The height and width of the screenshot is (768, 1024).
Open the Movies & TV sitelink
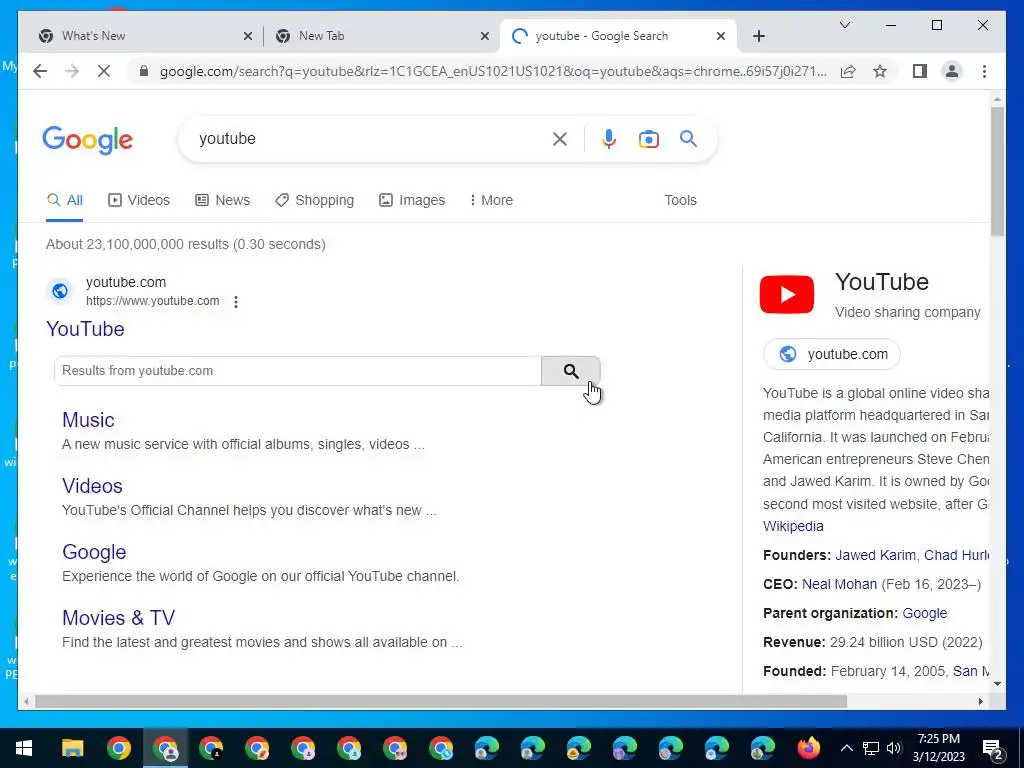pos(118,617)
